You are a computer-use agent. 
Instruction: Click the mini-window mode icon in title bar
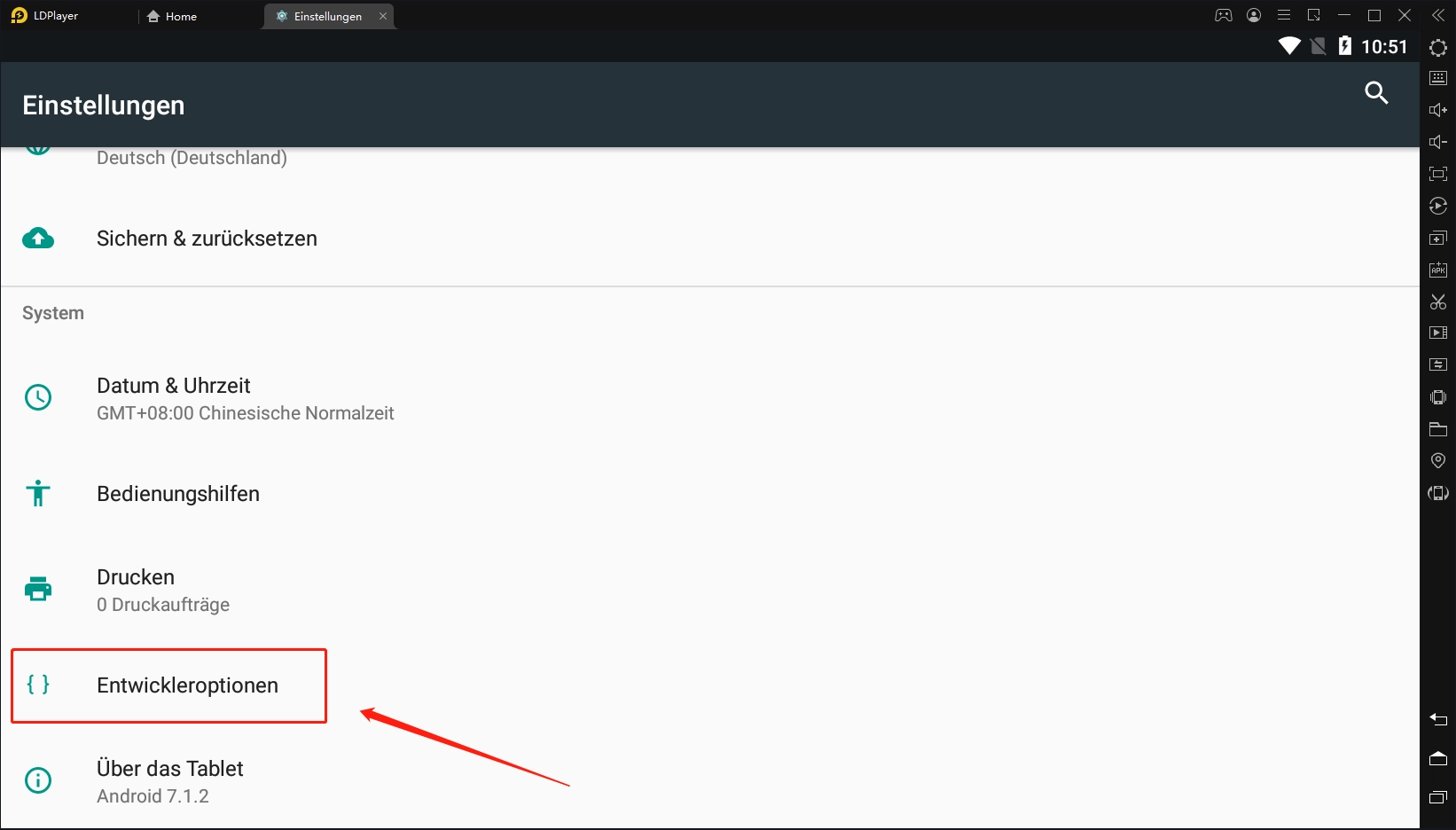1314,15
